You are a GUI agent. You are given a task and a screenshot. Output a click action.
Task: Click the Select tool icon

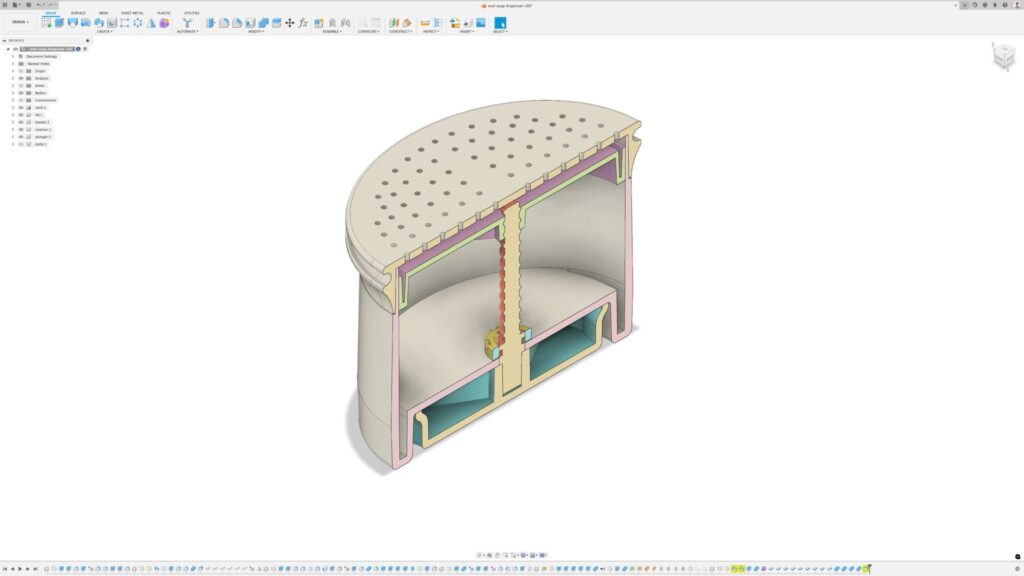500,22
